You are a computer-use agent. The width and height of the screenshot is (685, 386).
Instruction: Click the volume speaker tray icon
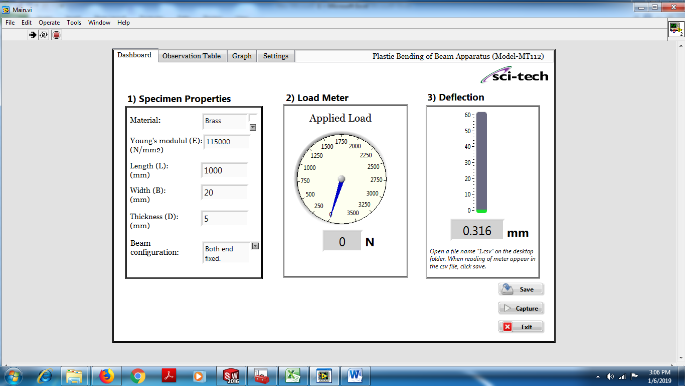(x=611, y=376)
